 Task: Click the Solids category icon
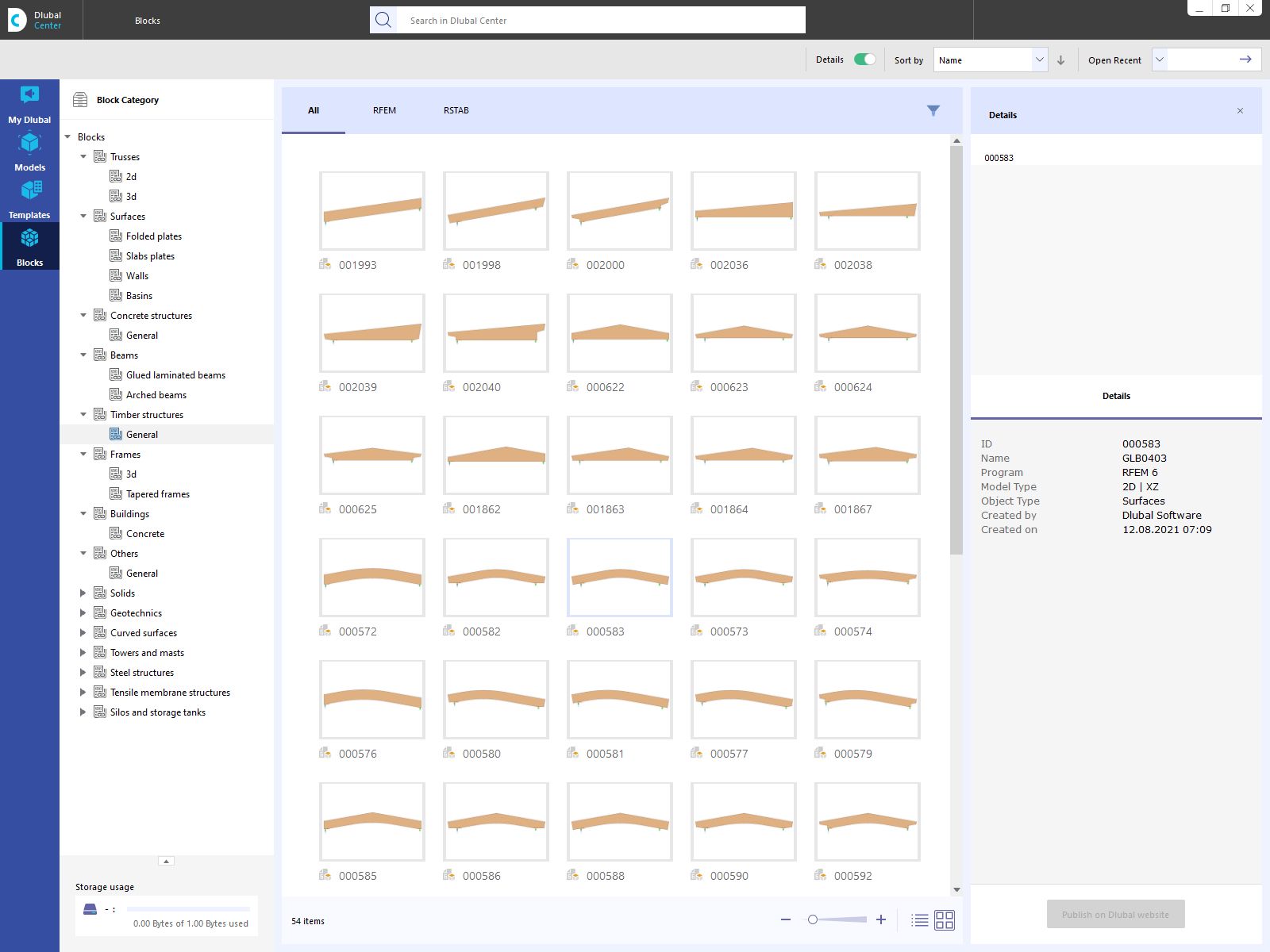pyautogui.click(x=100, y=593)
